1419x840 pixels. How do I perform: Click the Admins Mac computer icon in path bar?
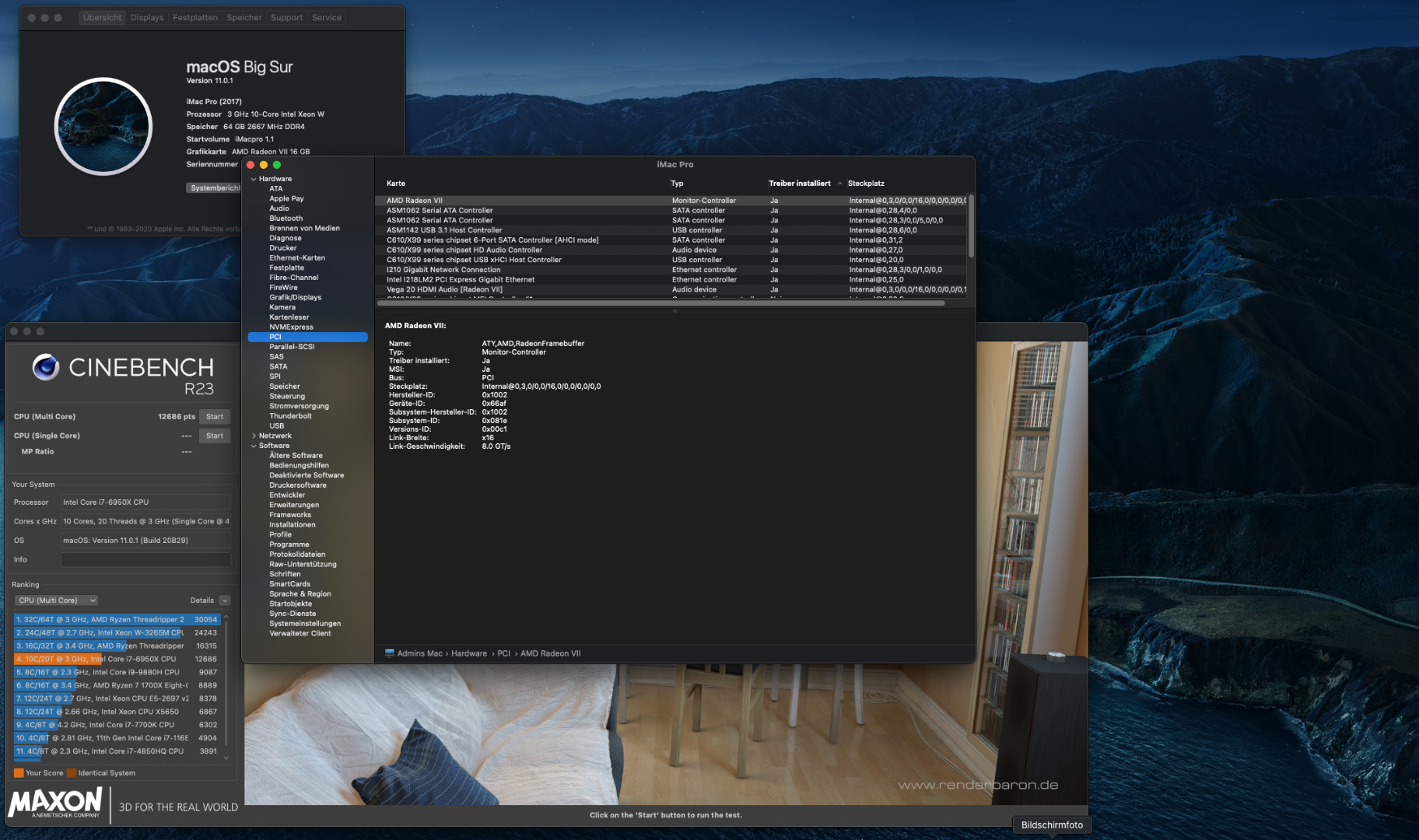[x=390, y=653]
